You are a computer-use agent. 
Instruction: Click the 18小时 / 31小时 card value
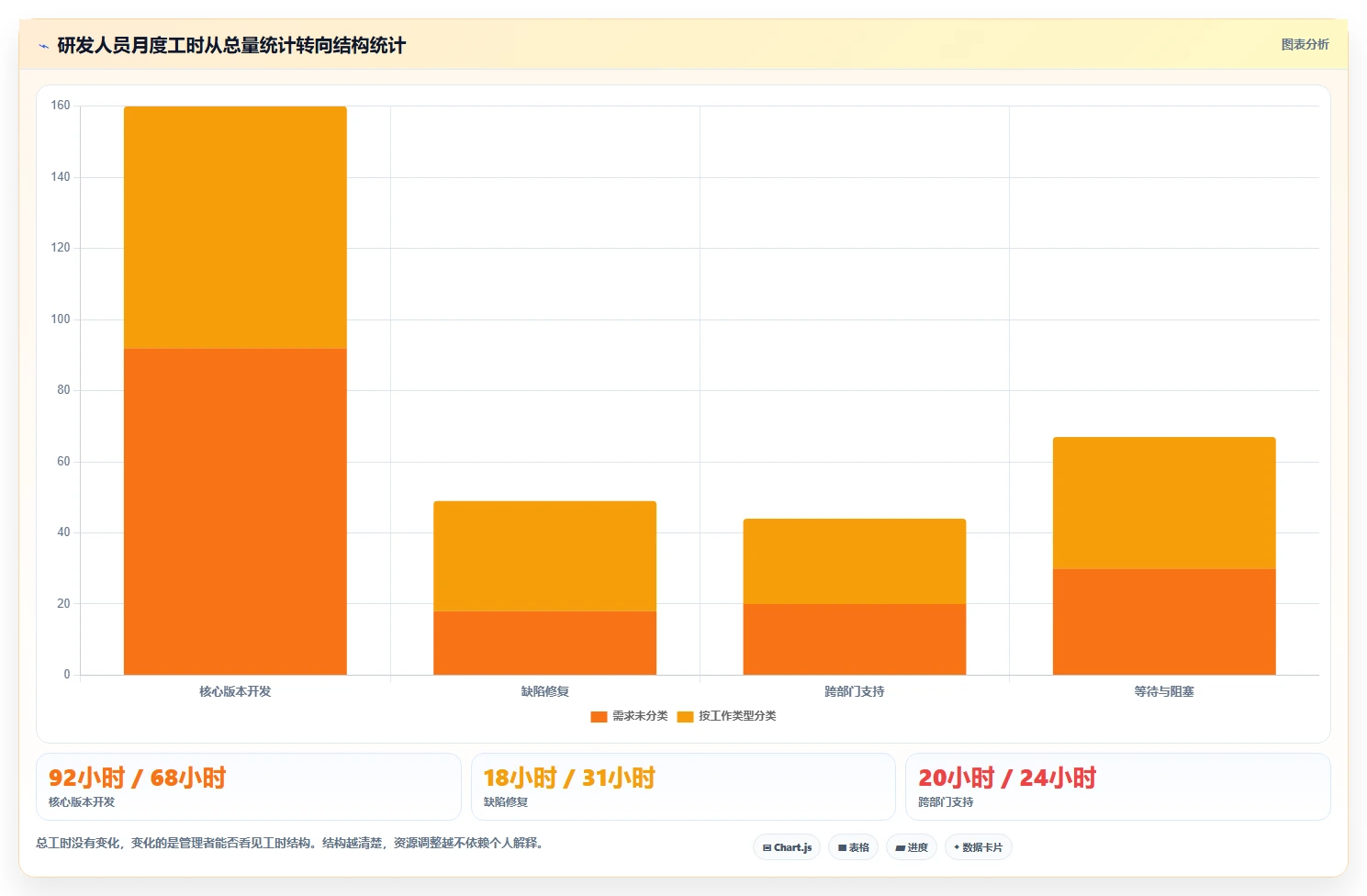tap(569, 778)
